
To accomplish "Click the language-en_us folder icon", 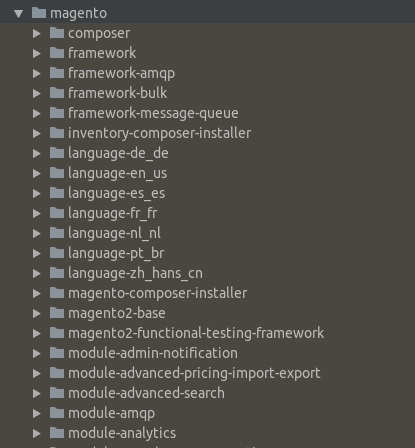I will point(57,173).
